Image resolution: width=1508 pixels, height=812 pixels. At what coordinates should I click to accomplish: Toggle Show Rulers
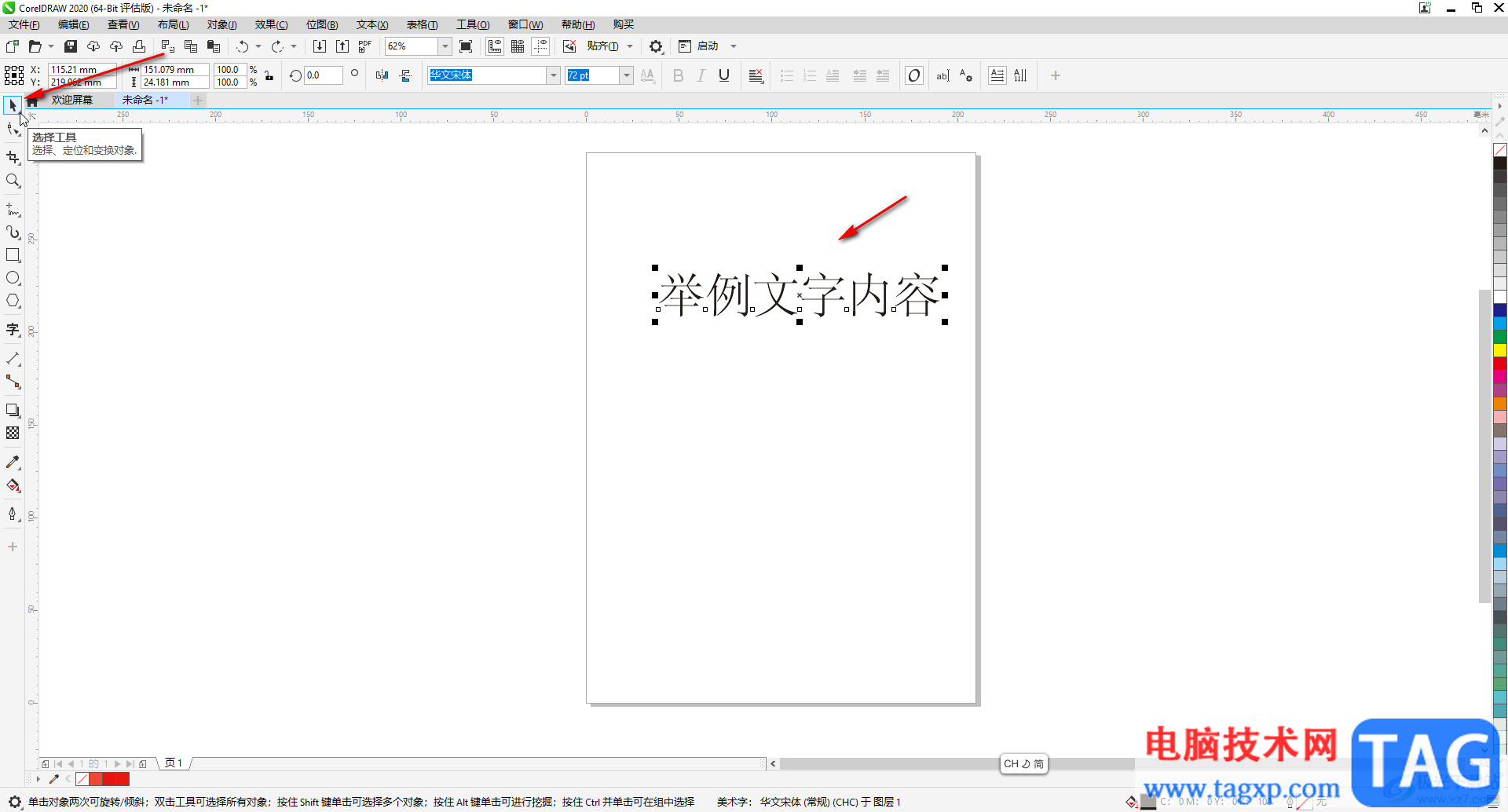pos(495,46)
